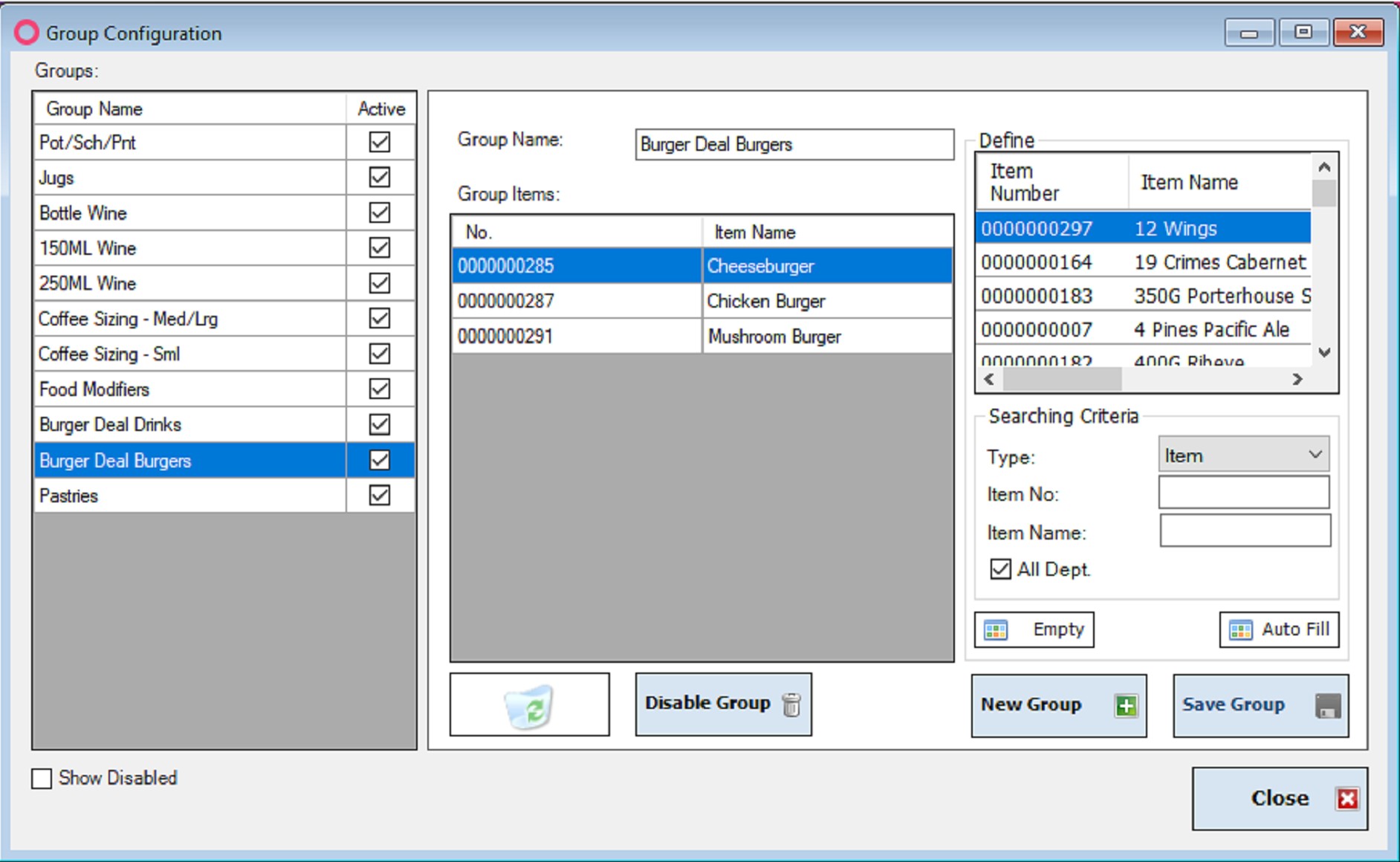Select 4 Pines Pacific Ale in Define list
Screen dimensions: 1400x862
click(x=1211, y=329)
